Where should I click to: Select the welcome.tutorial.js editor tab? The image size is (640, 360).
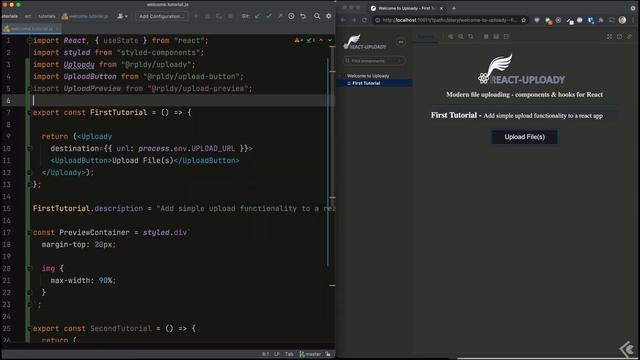click(31, 29)
